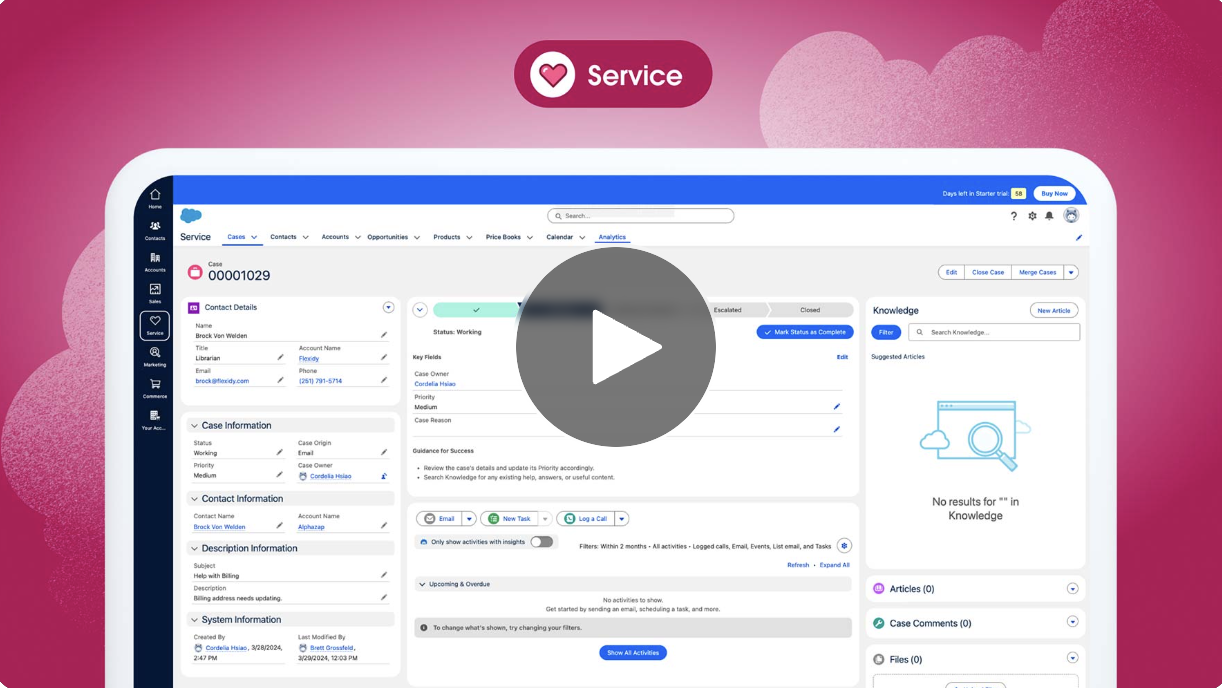1222x688 pixels.
Task: Switch to the Price Books tab
Action: (503, 238)
